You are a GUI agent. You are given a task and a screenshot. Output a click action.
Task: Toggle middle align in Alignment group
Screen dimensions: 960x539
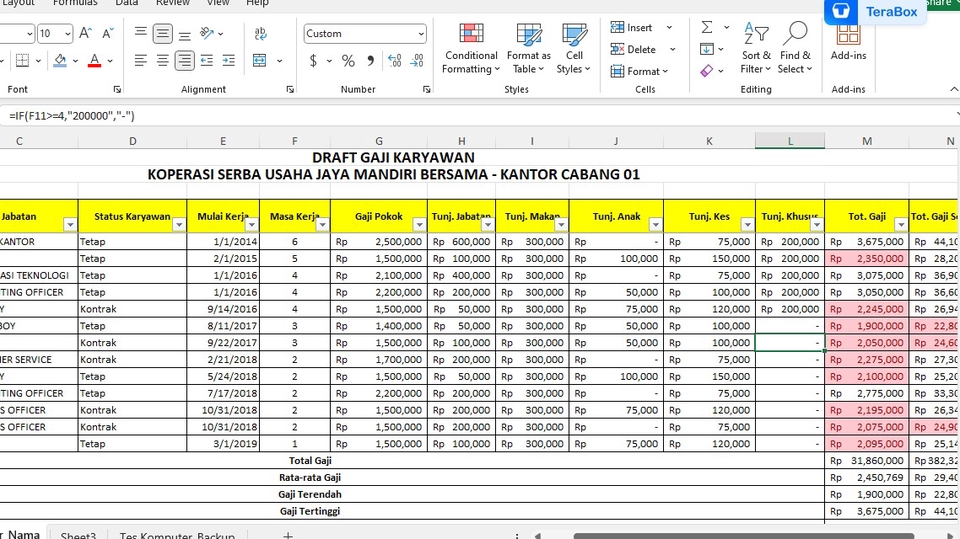pos(162,33)
